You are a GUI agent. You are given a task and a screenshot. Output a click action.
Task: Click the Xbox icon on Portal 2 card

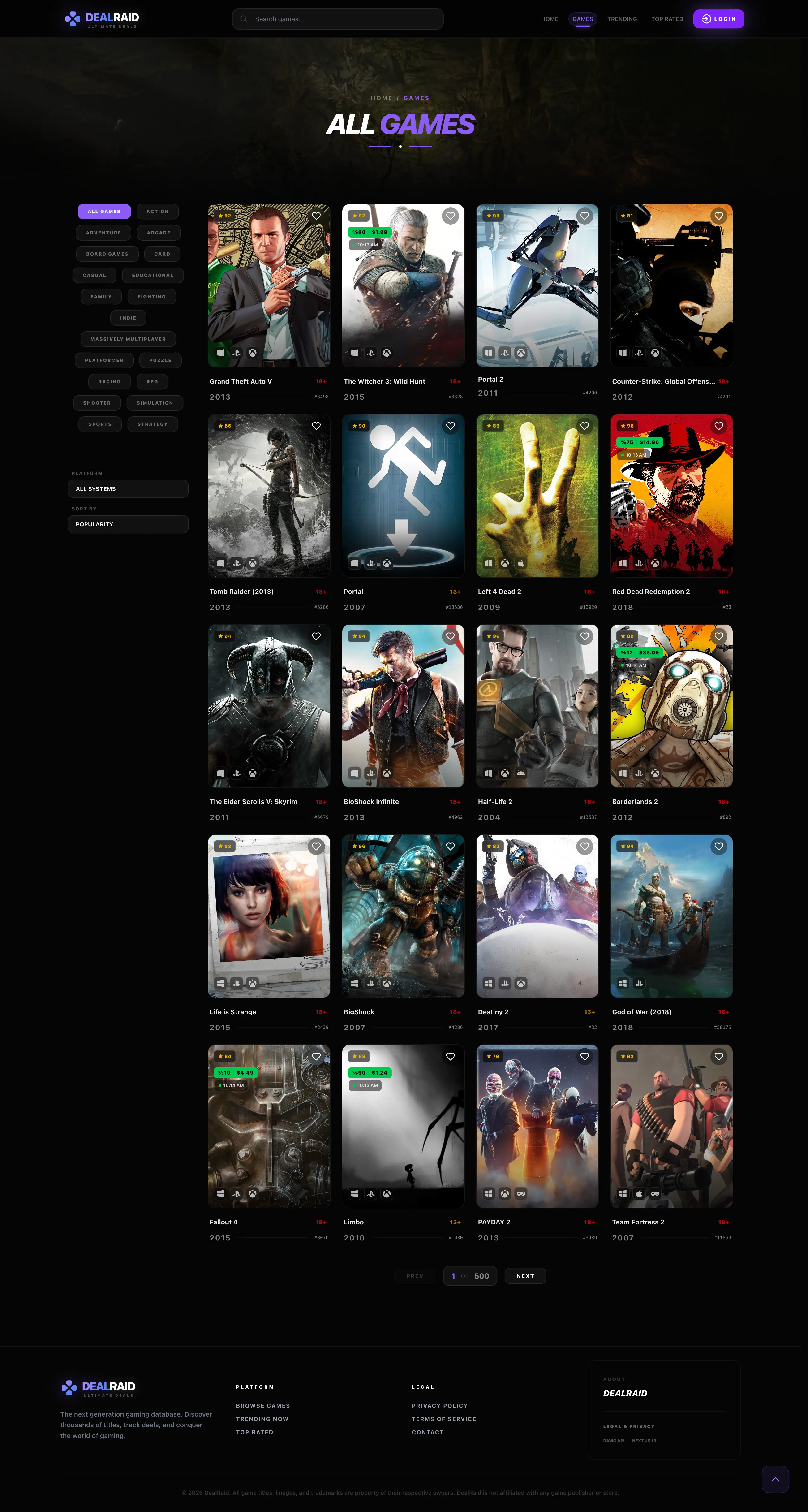pyautogui.click(x=521, y=353)
